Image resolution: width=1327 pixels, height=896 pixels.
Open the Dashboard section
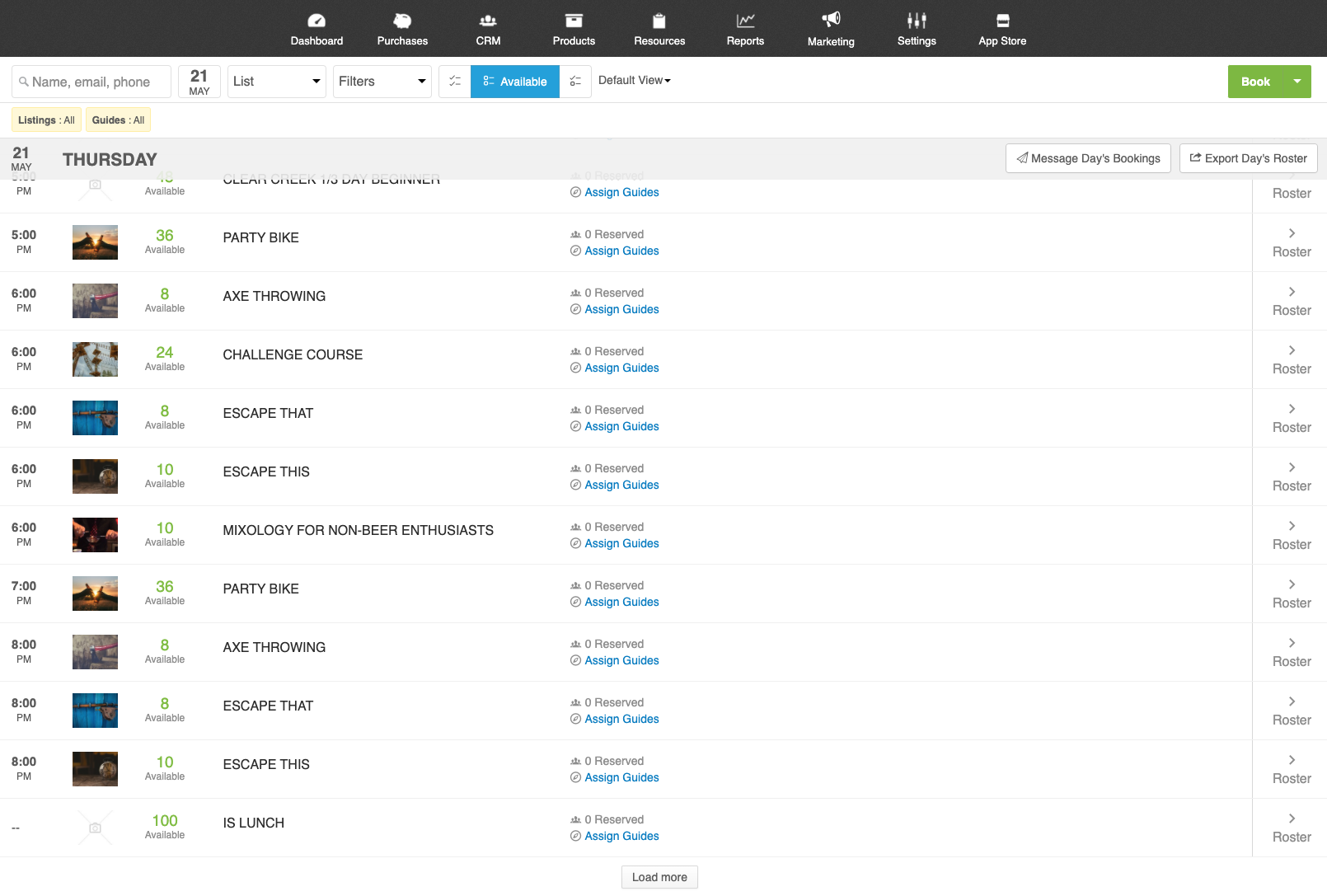(x=317, y=29)
